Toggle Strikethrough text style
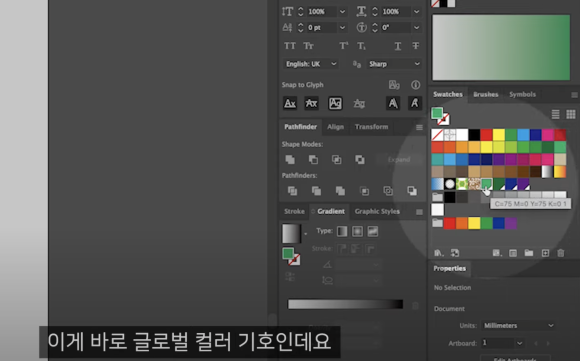 [416, 46]
